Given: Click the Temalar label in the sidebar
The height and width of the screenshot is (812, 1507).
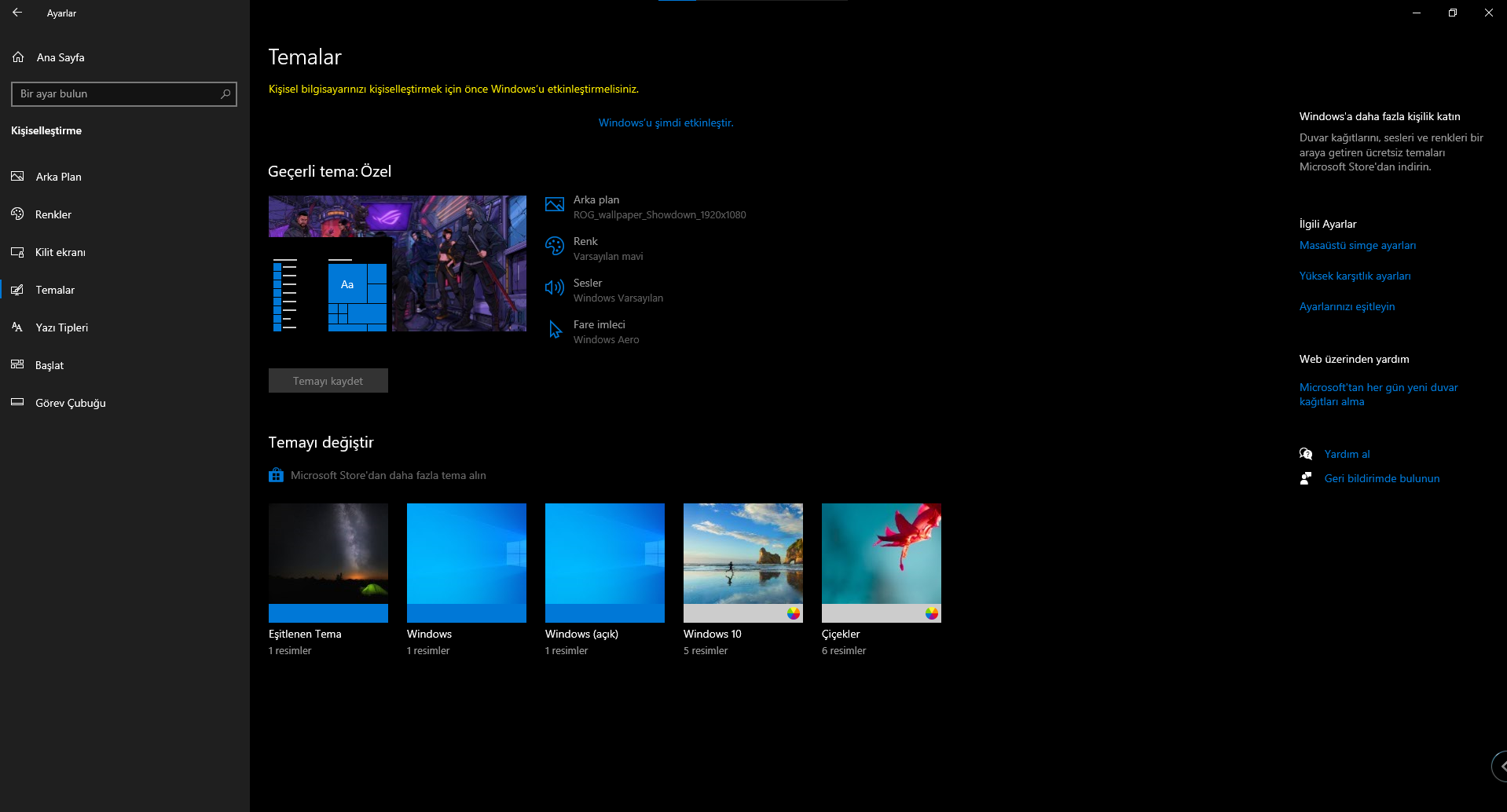Looking at the screenshot, I should click(x=55, y=290).
